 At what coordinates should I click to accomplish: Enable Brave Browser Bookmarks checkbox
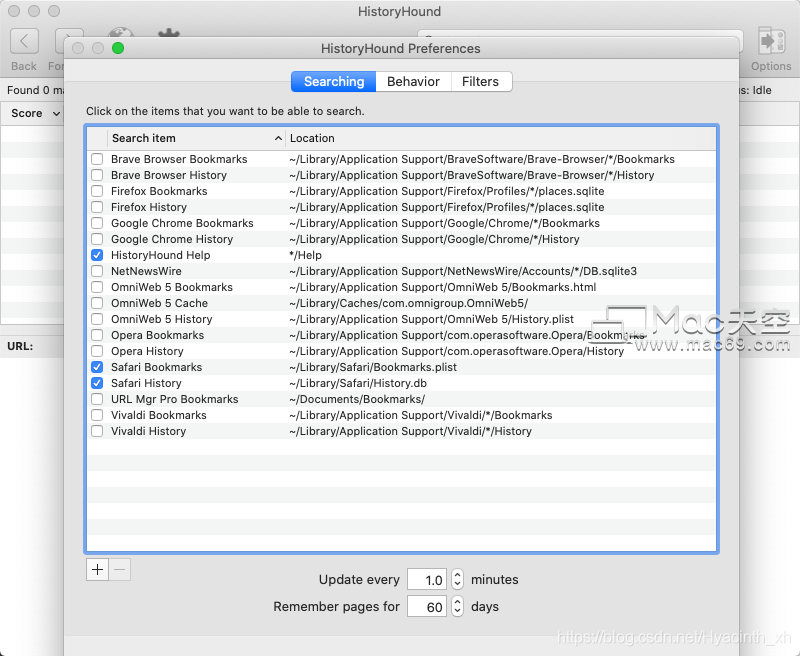(x=97, y=159)
